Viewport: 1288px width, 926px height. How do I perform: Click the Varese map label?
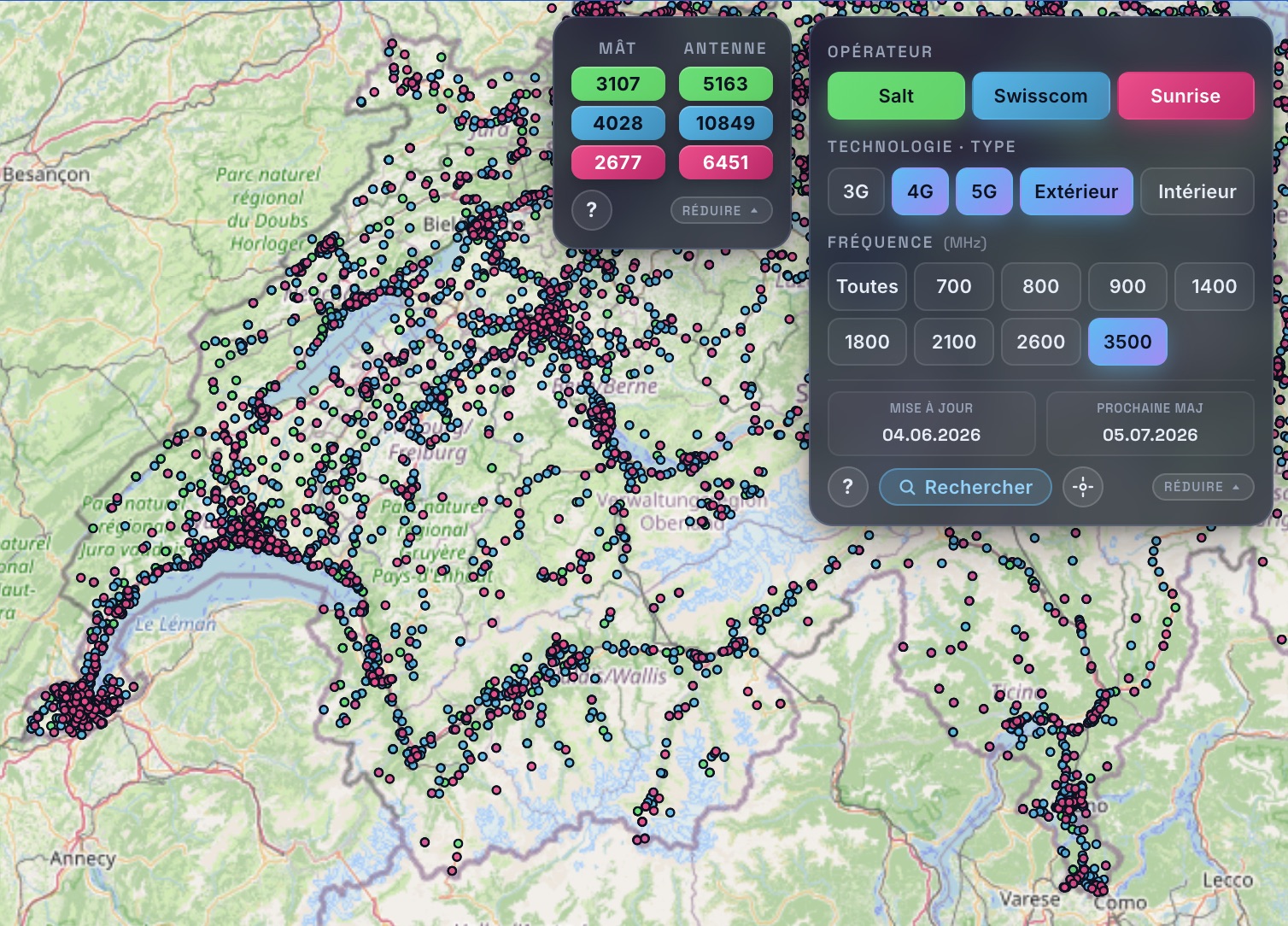click(1030, 899)
